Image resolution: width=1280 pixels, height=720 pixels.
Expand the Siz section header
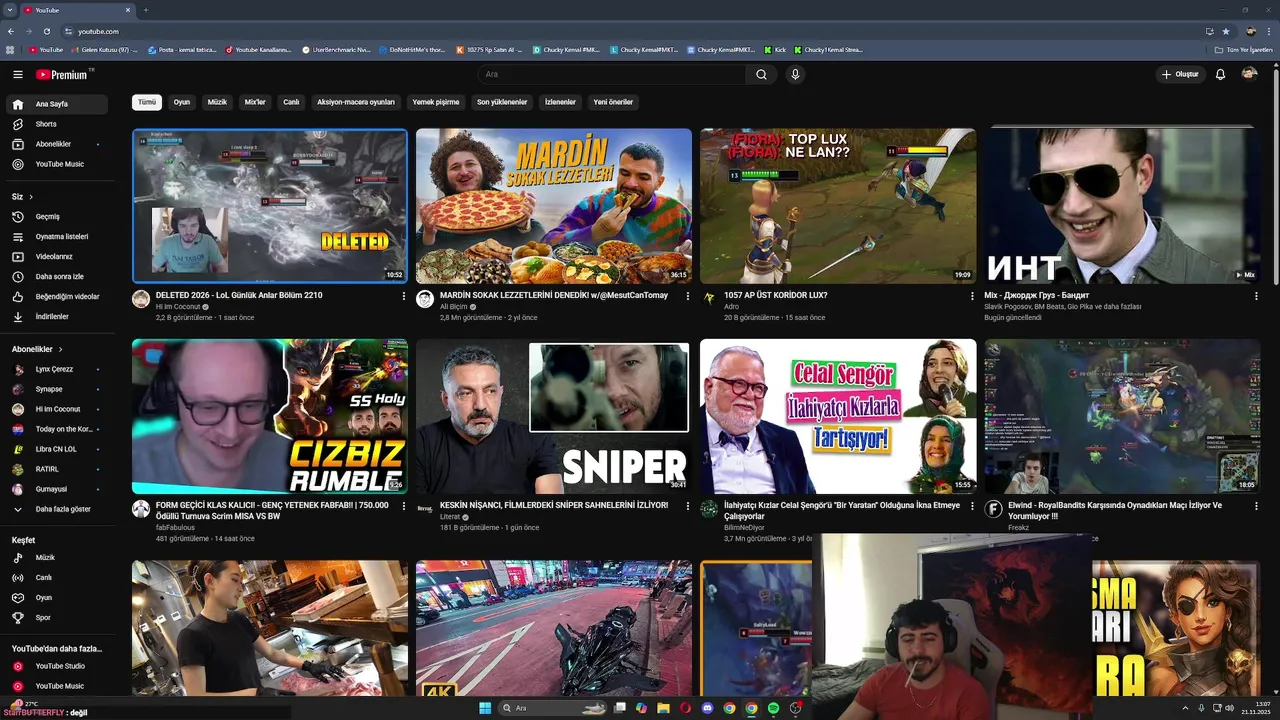pos(22,197)
